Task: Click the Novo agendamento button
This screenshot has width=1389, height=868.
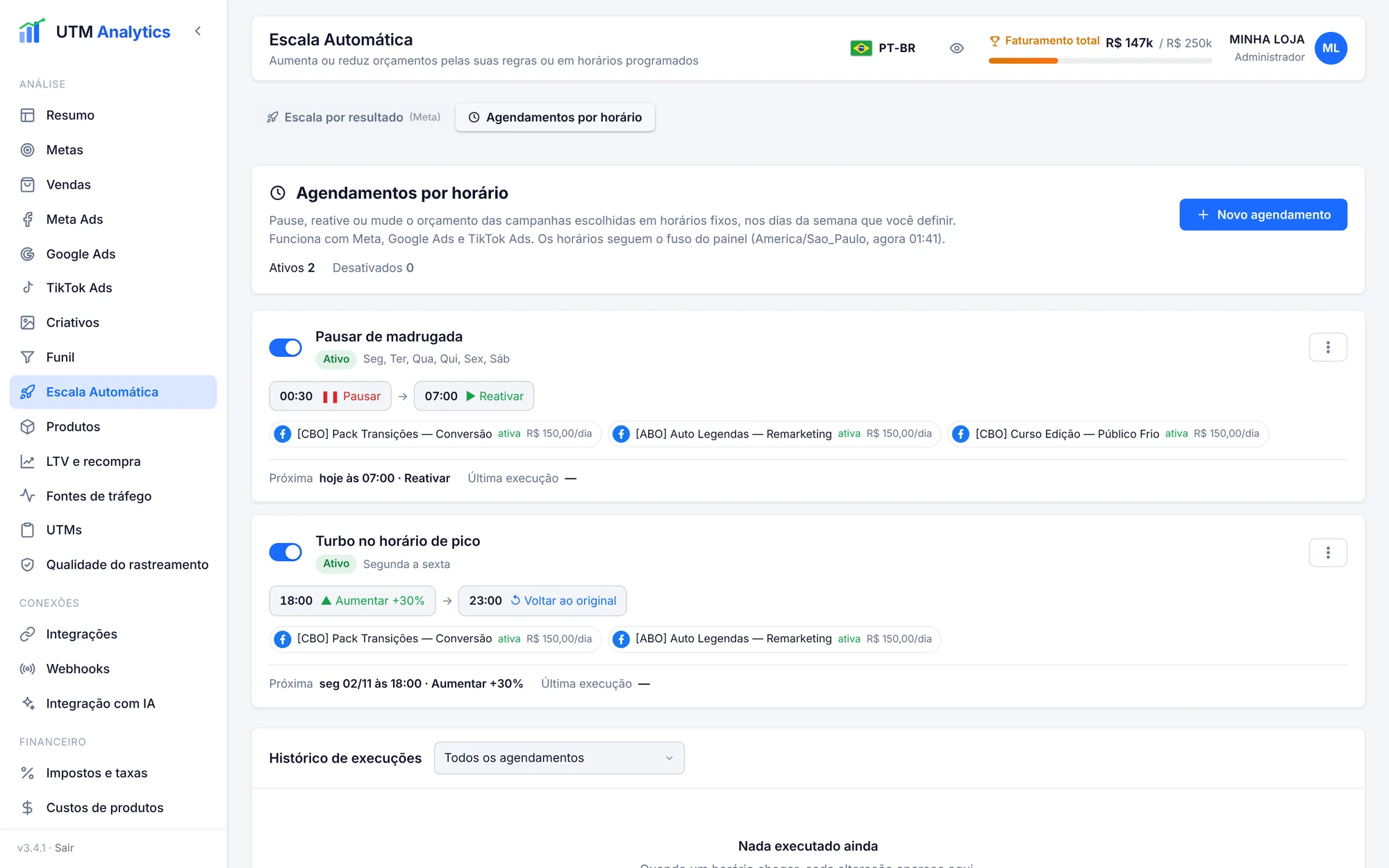Action: pyautogui.click(x=1263, y=215)
